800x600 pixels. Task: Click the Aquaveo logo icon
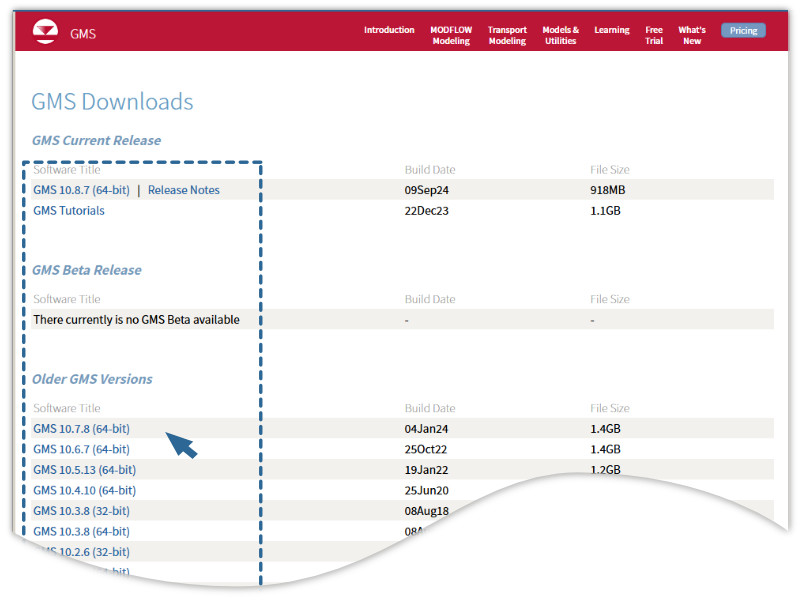45,31
